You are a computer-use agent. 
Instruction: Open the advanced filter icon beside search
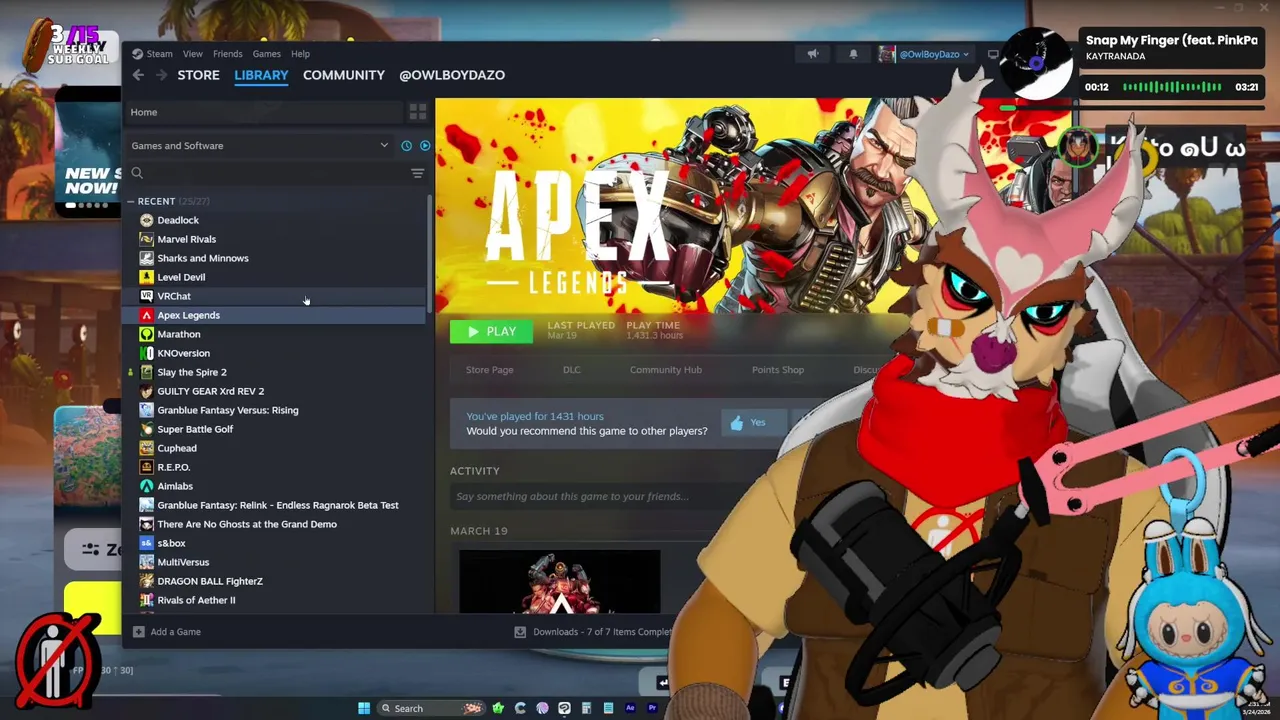pos(418,173)
